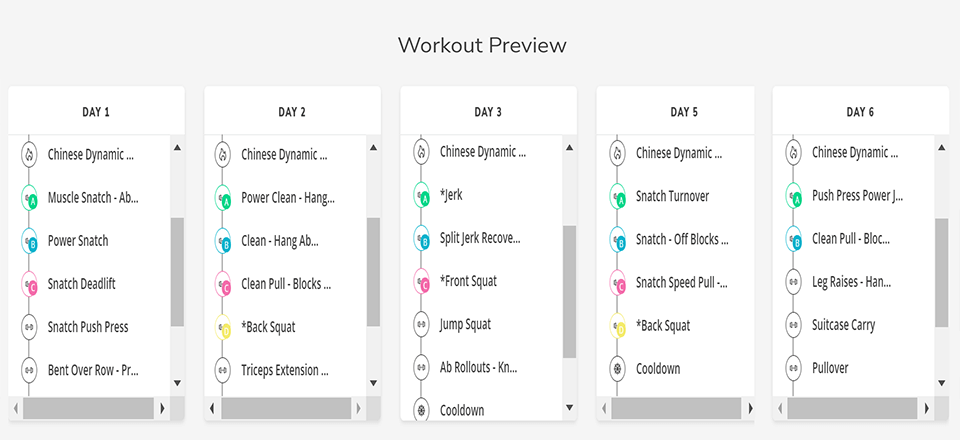Click the green A icon beside Push Press Power Jerk
Screen dimensions: 960x440
[x=793, y=196]
